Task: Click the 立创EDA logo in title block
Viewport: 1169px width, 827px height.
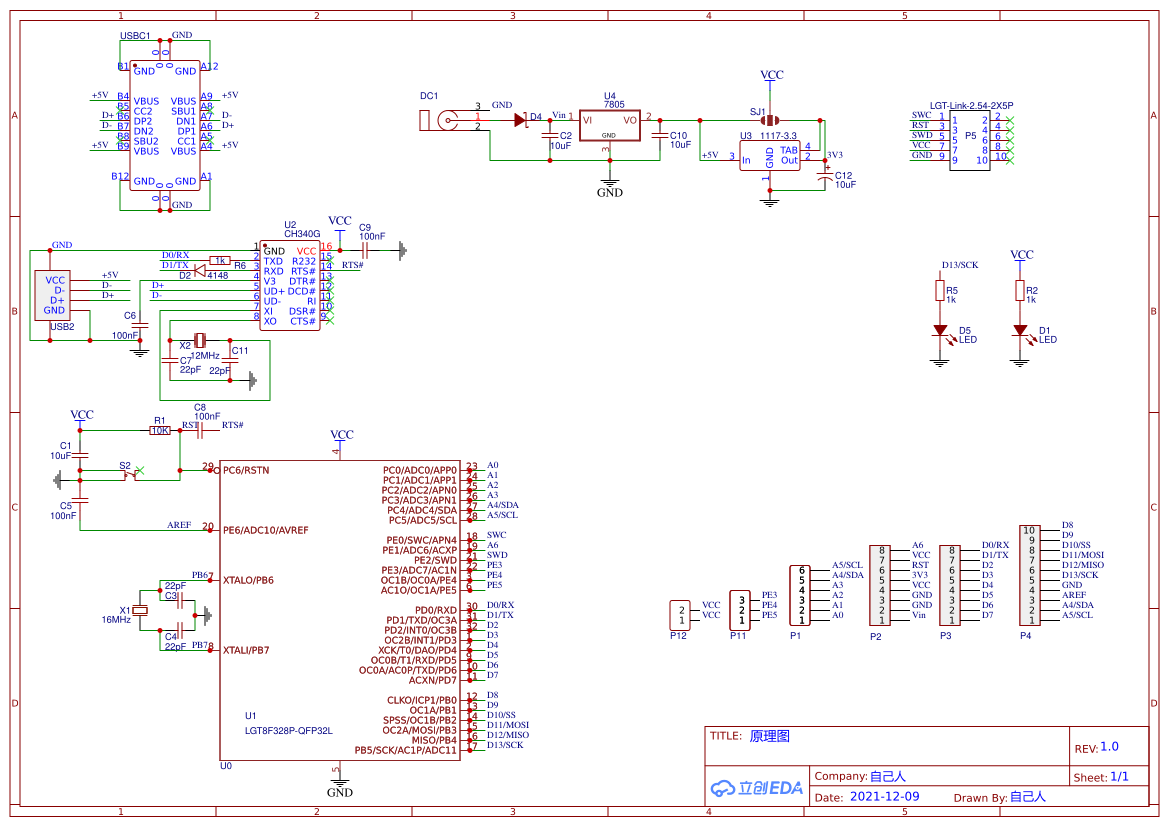Action: pos(757,787)
